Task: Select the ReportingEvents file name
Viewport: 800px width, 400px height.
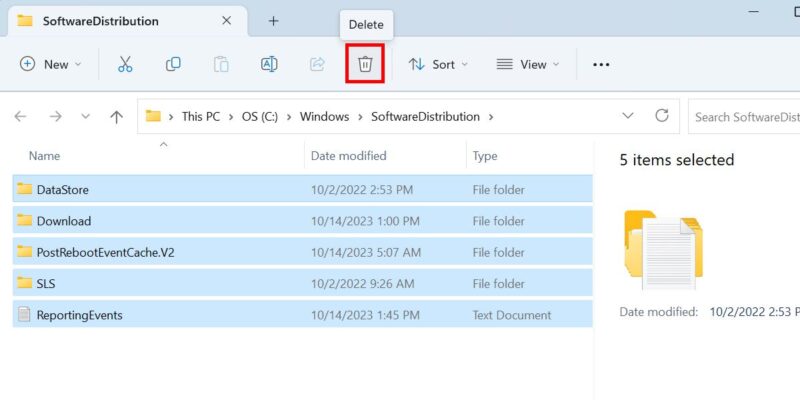Action: point(80,315)
